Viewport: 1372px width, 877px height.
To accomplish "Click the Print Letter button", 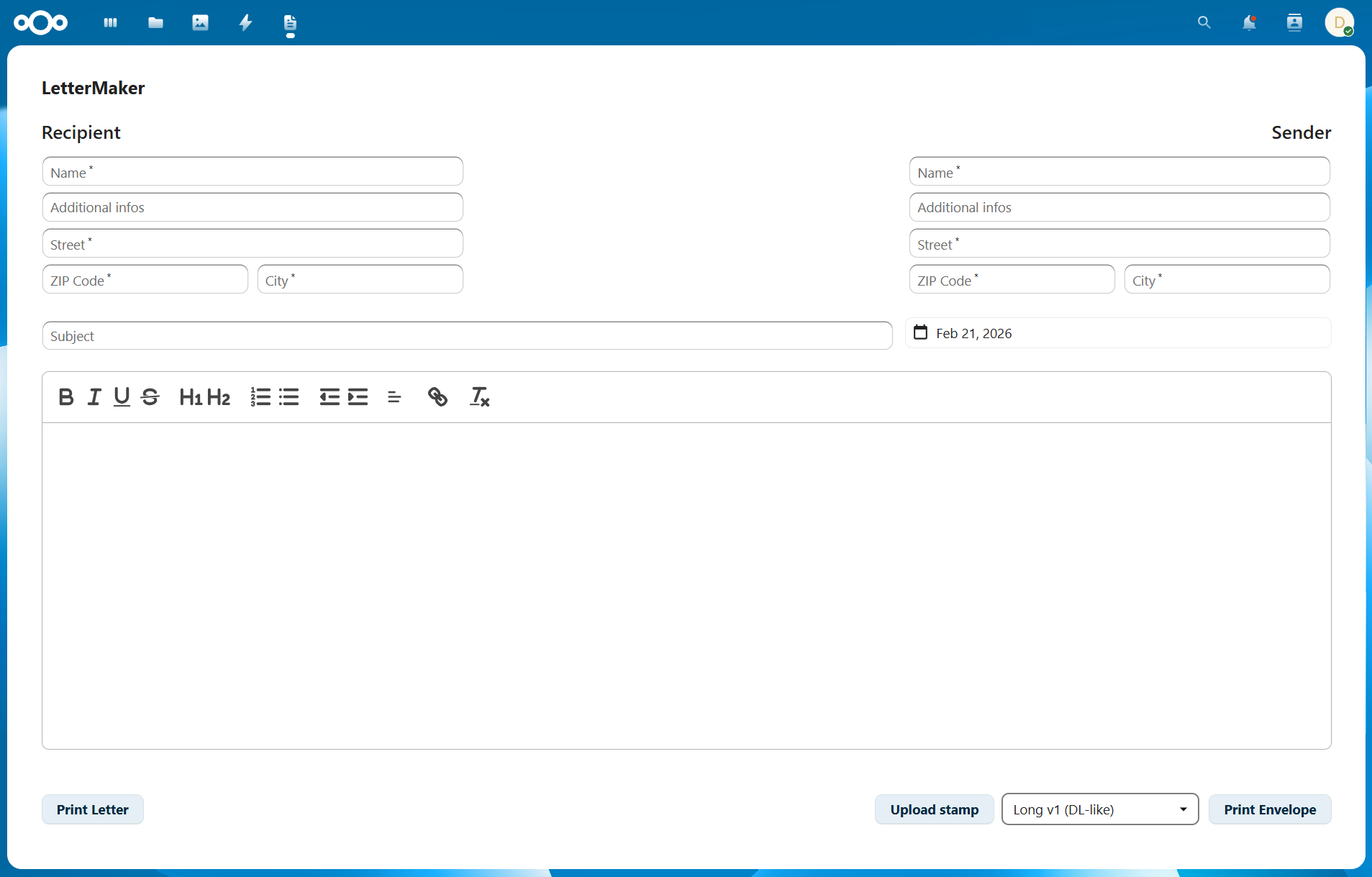I will point(92,809).
